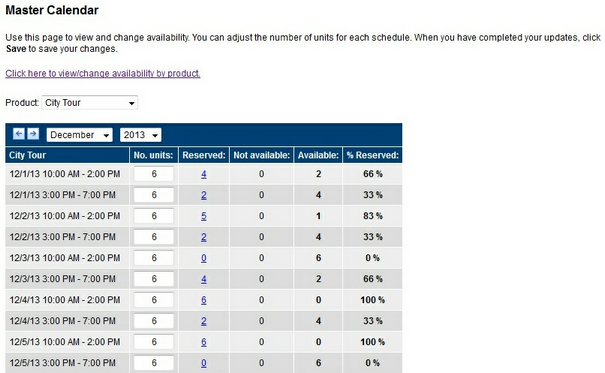605x373 pixels.
Task: Select the 83 % reserved value
Action: (x=373, y=216)
